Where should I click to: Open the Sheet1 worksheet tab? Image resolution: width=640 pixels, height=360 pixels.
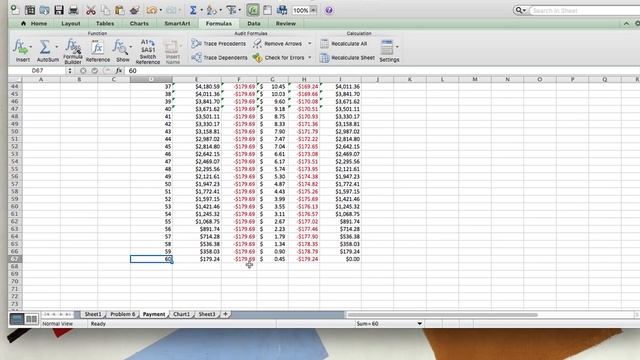[x=93, y=314]
